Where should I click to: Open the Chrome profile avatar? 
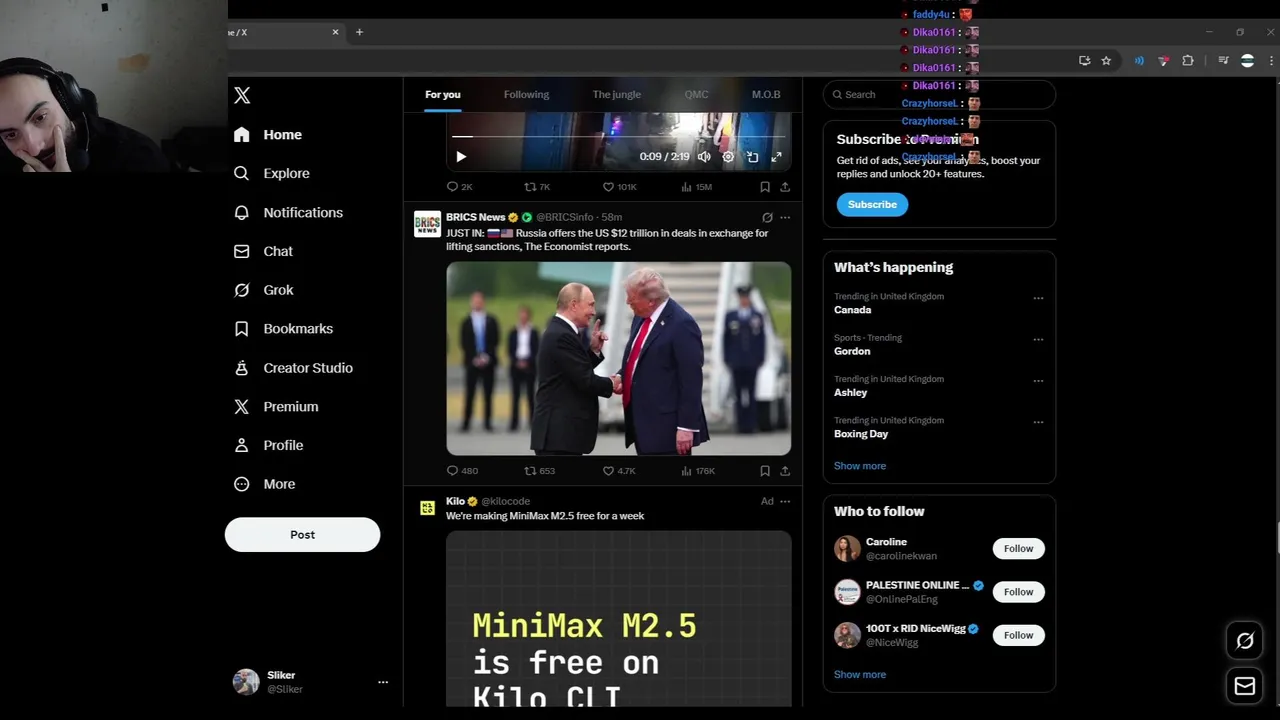[x=1247, y=61]
